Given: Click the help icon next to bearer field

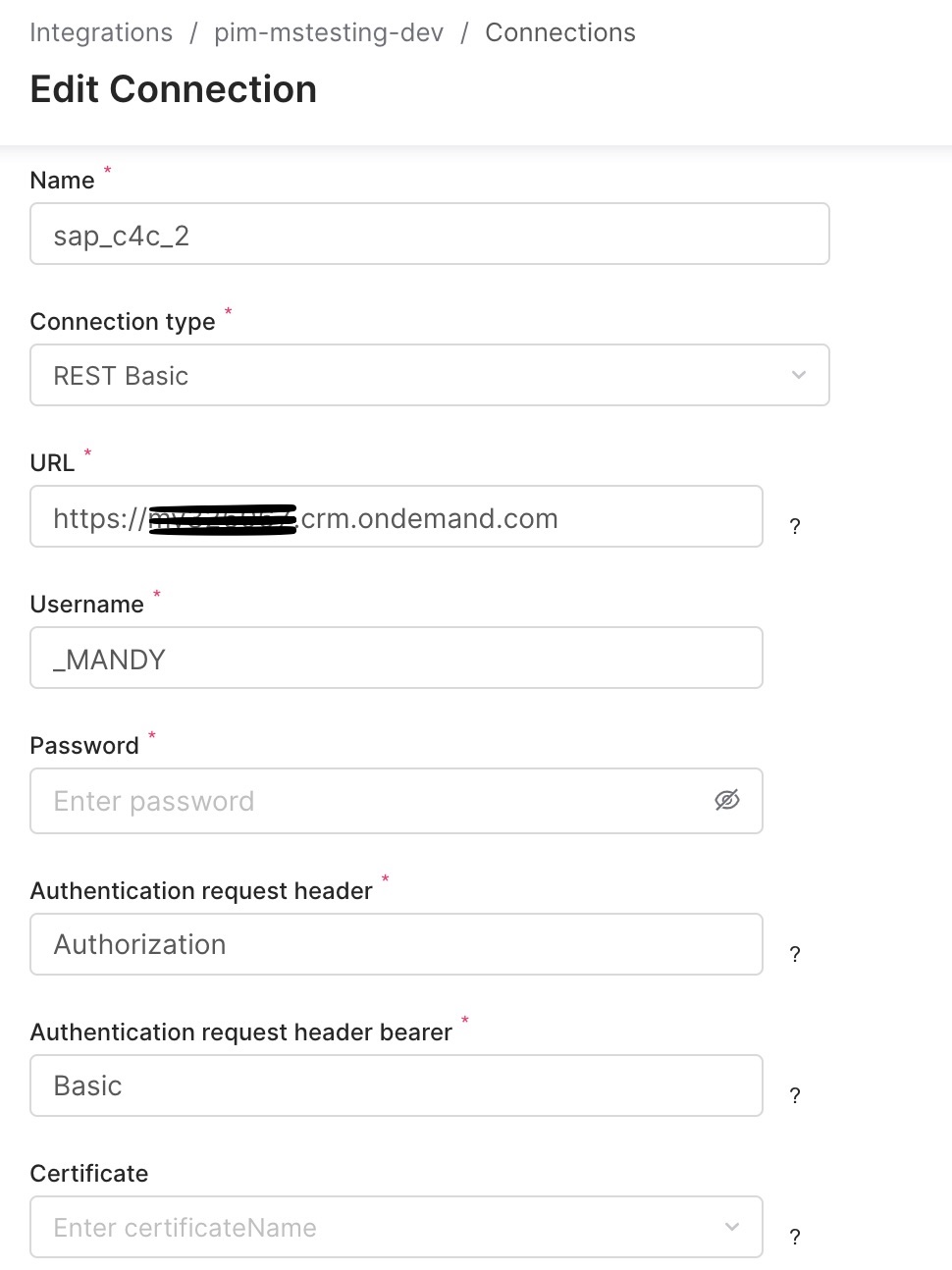Looking at the screenshot, I should [794, 1095].
